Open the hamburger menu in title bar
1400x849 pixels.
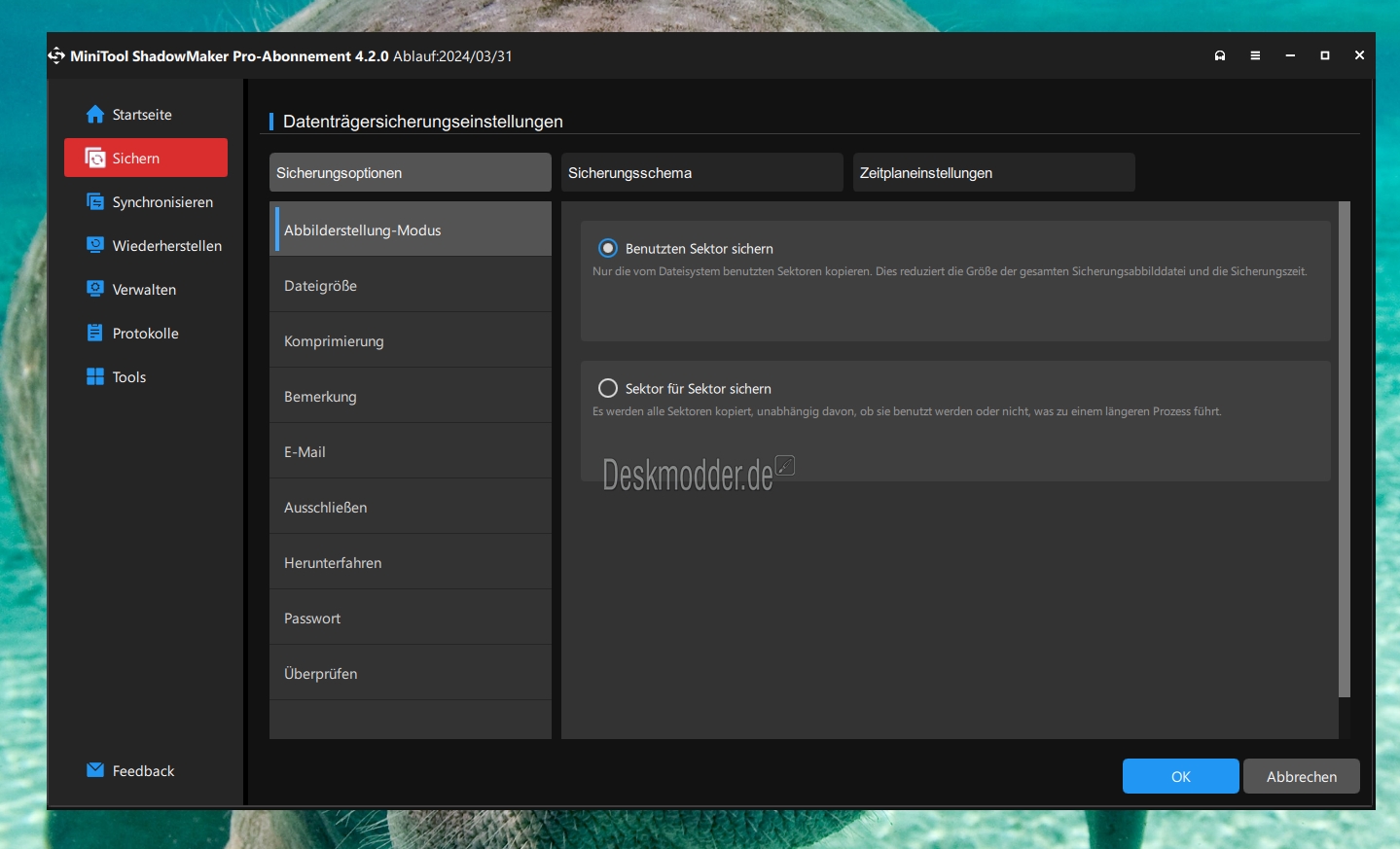(x=1255, y=56)
